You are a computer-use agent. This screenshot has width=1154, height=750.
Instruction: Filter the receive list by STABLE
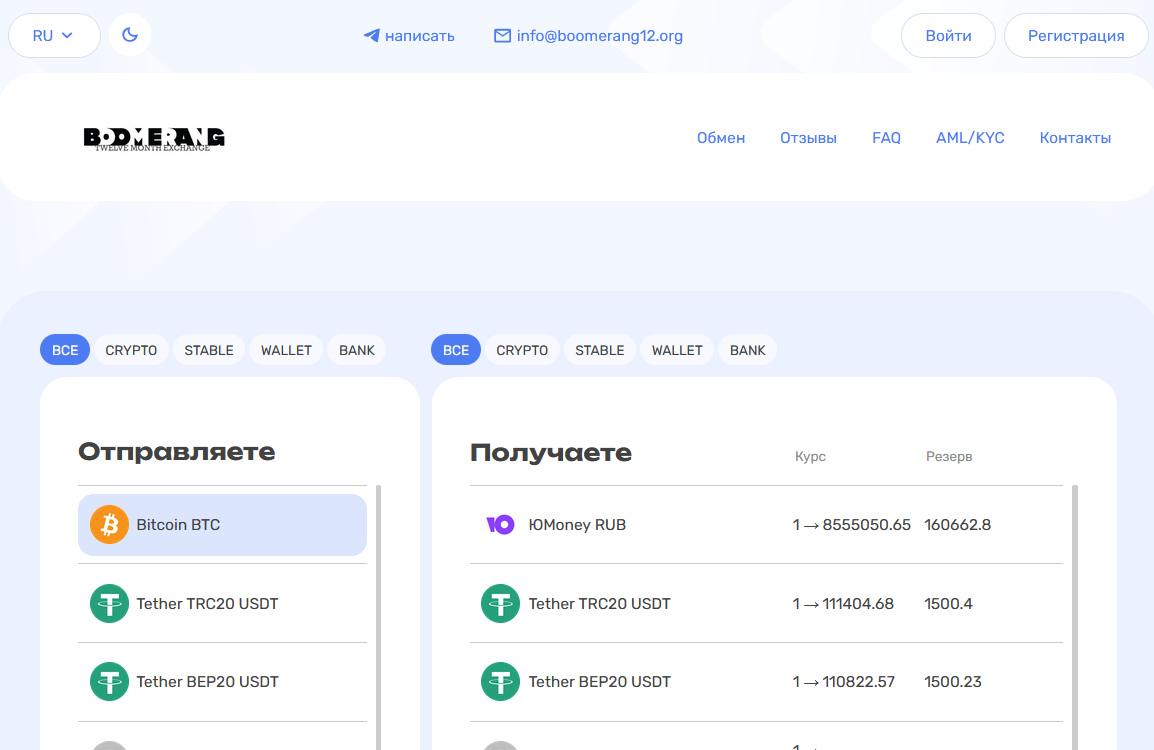pos(600,350)
